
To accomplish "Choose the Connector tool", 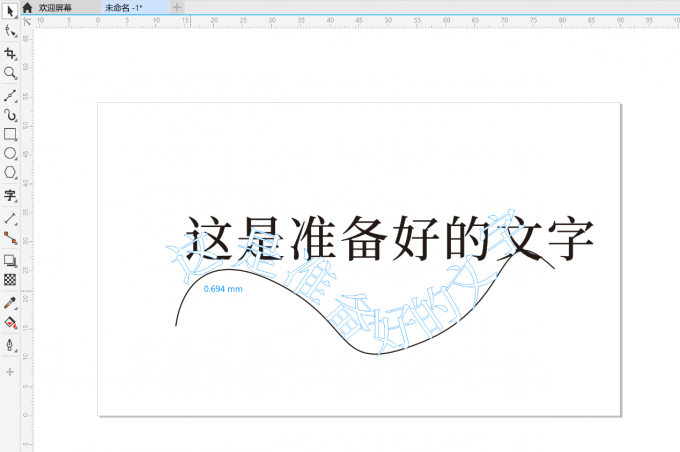I will click(10, 238).
